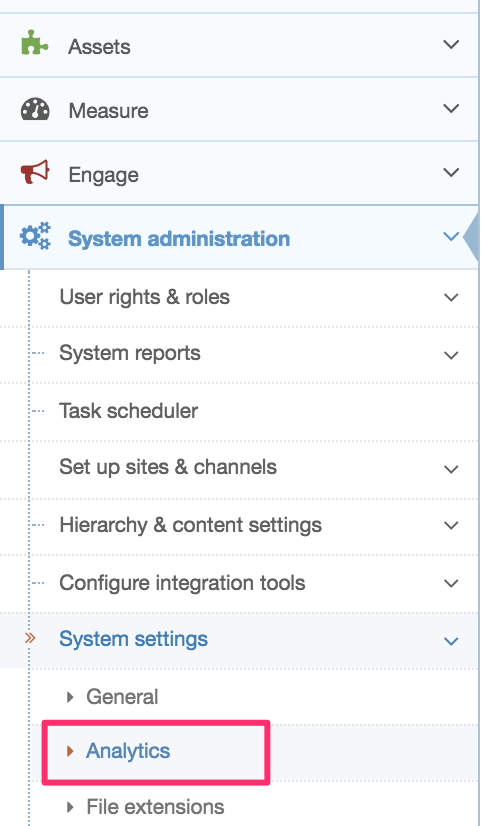
Task: Select the Analytics settings link
Action: click(x=128, y=751)
